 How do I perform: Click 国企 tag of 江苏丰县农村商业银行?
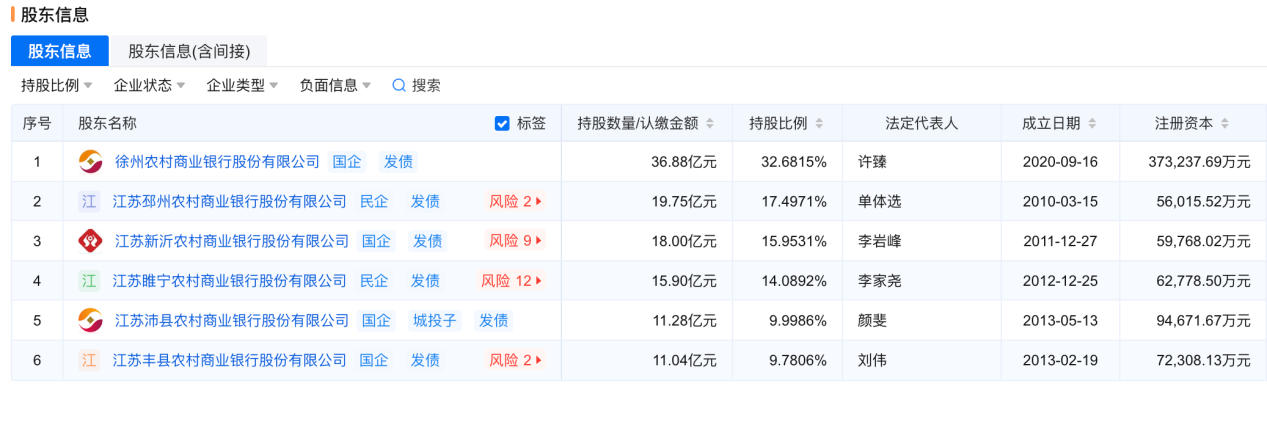(374, 360)
